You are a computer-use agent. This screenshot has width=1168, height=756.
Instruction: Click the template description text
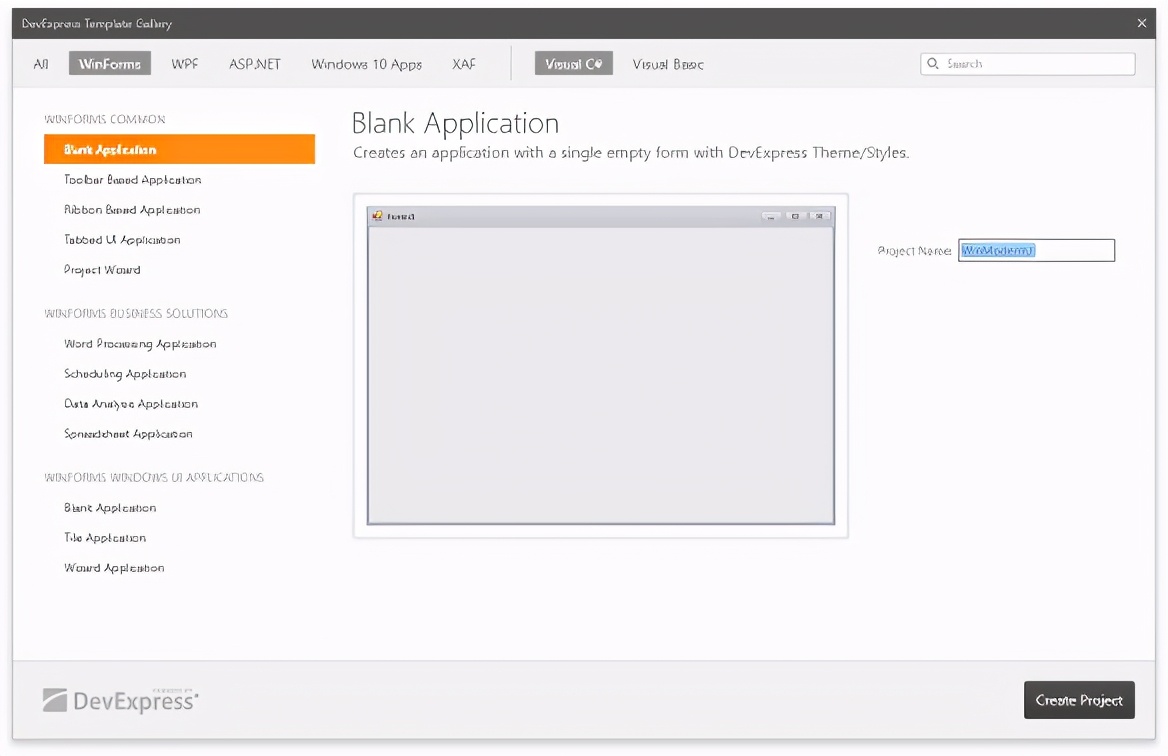pos(631,153)
